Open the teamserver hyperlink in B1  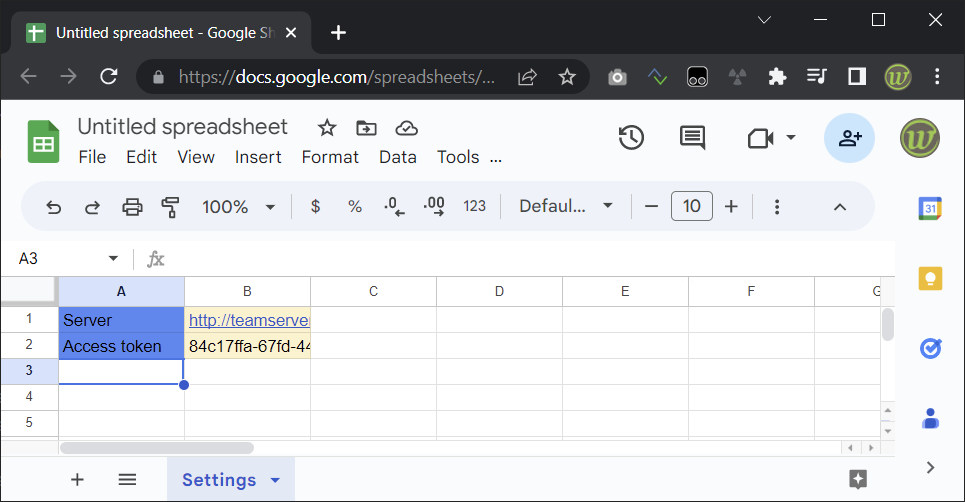[x=249, y=320]
